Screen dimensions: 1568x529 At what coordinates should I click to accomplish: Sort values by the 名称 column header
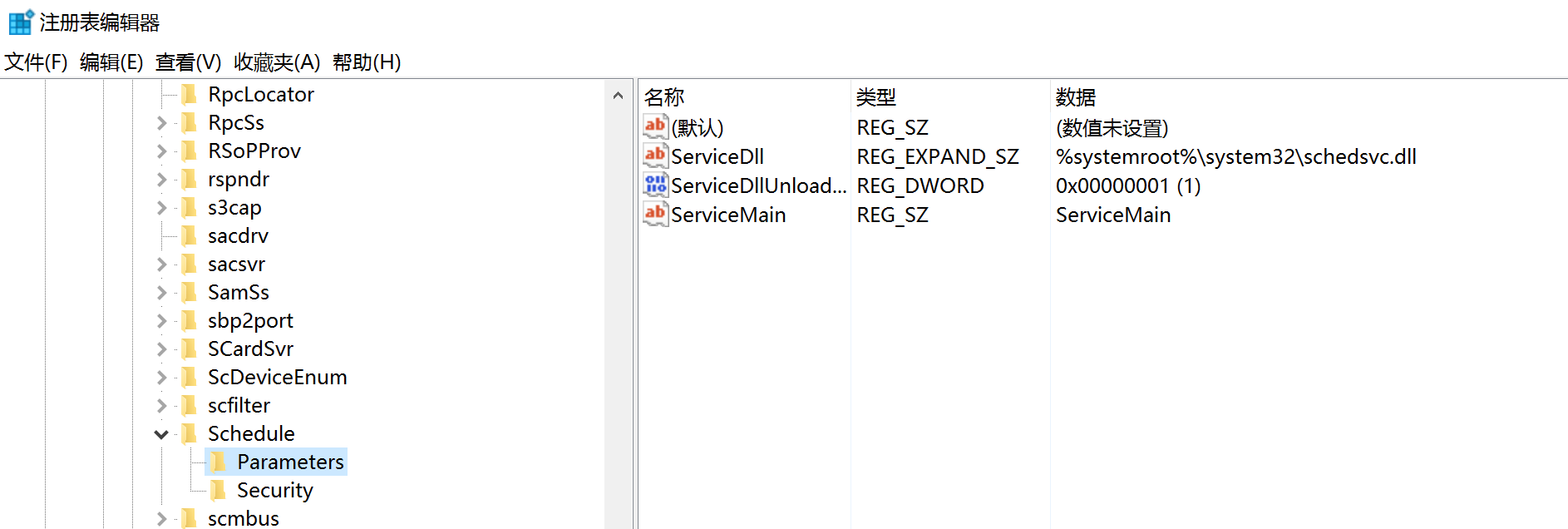click(664, 97)
